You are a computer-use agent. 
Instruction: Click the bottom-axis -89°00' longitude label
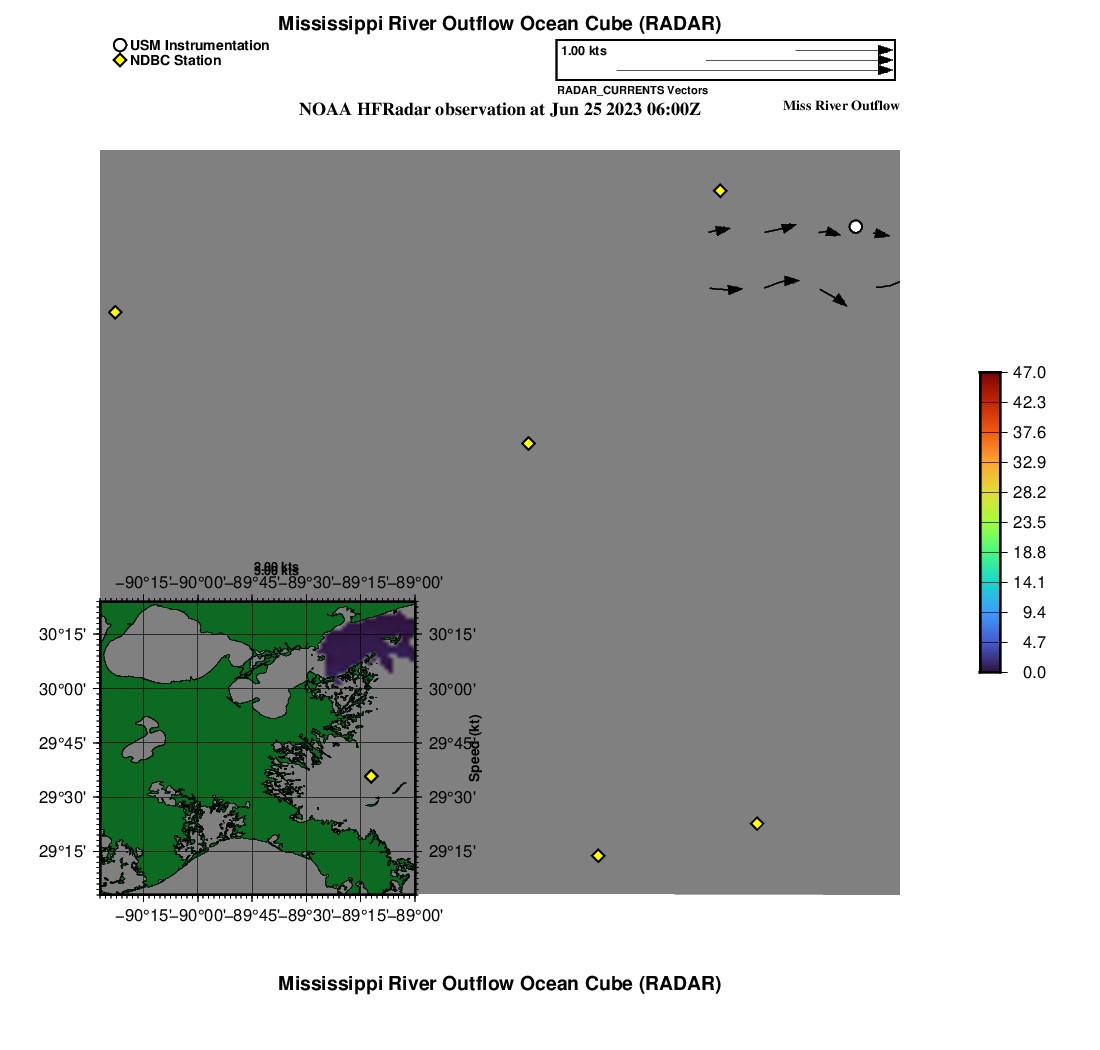(415, 915)
